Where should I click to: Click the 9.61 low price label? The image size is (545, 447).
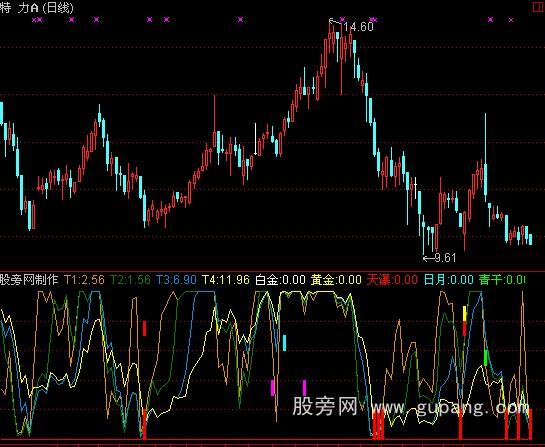point(445,258)
